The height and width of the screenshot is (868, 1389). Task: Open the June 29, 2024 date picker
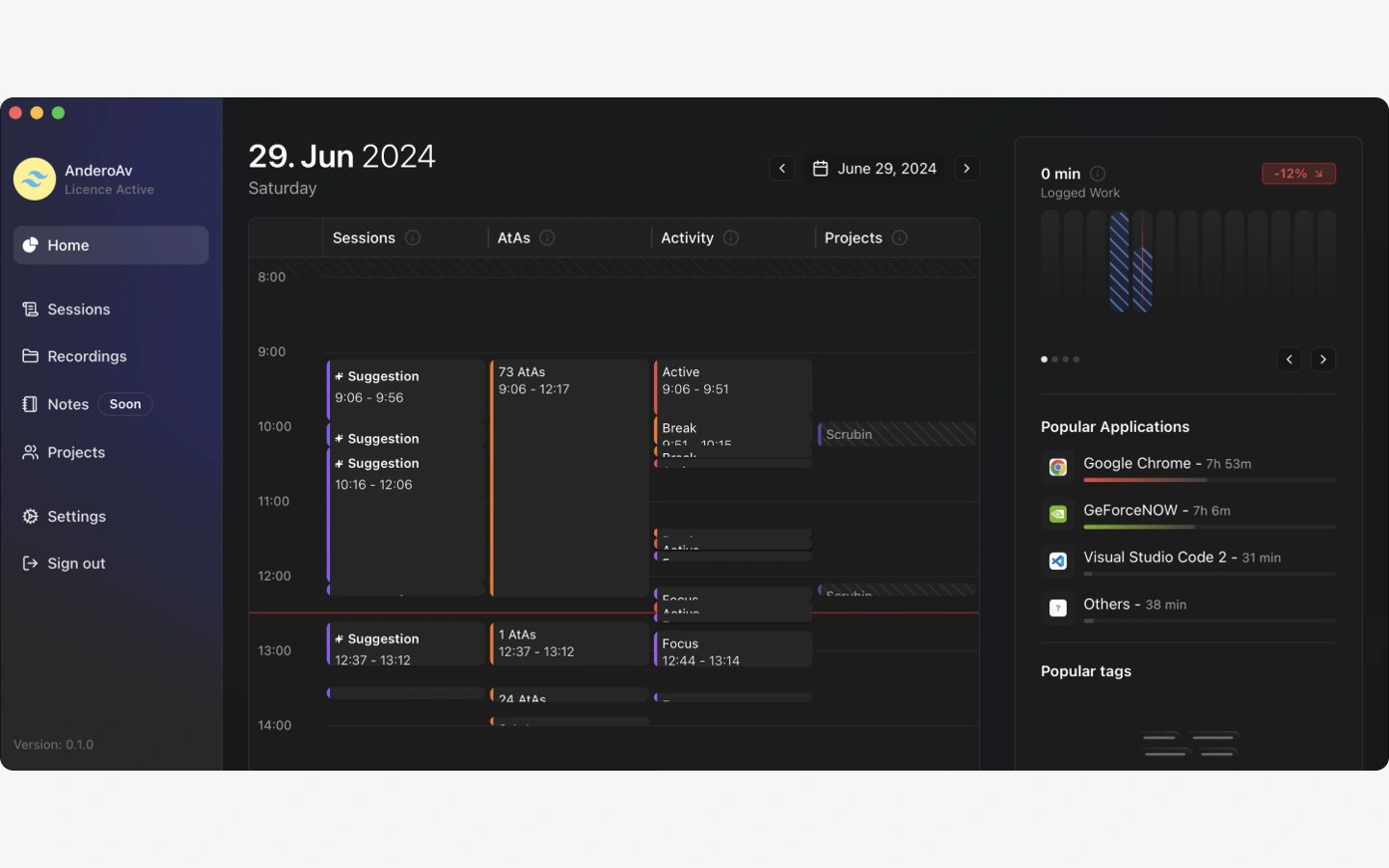(x=874, y=169)
